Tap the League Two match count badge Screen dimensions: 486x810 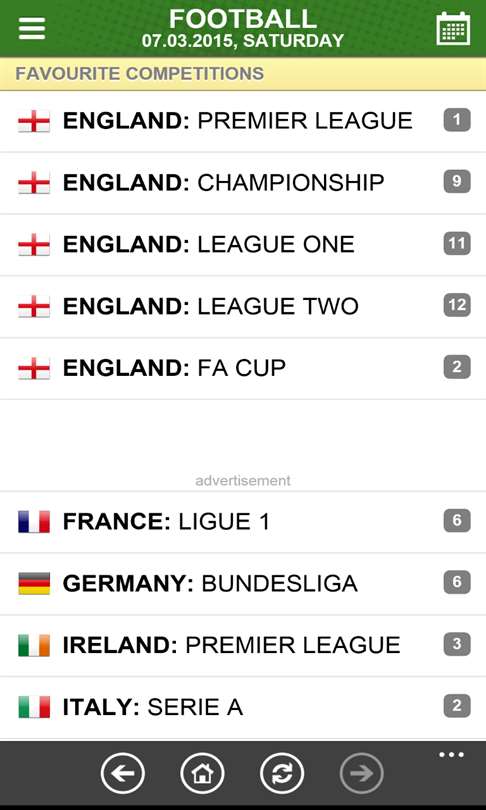click(457, 305)
